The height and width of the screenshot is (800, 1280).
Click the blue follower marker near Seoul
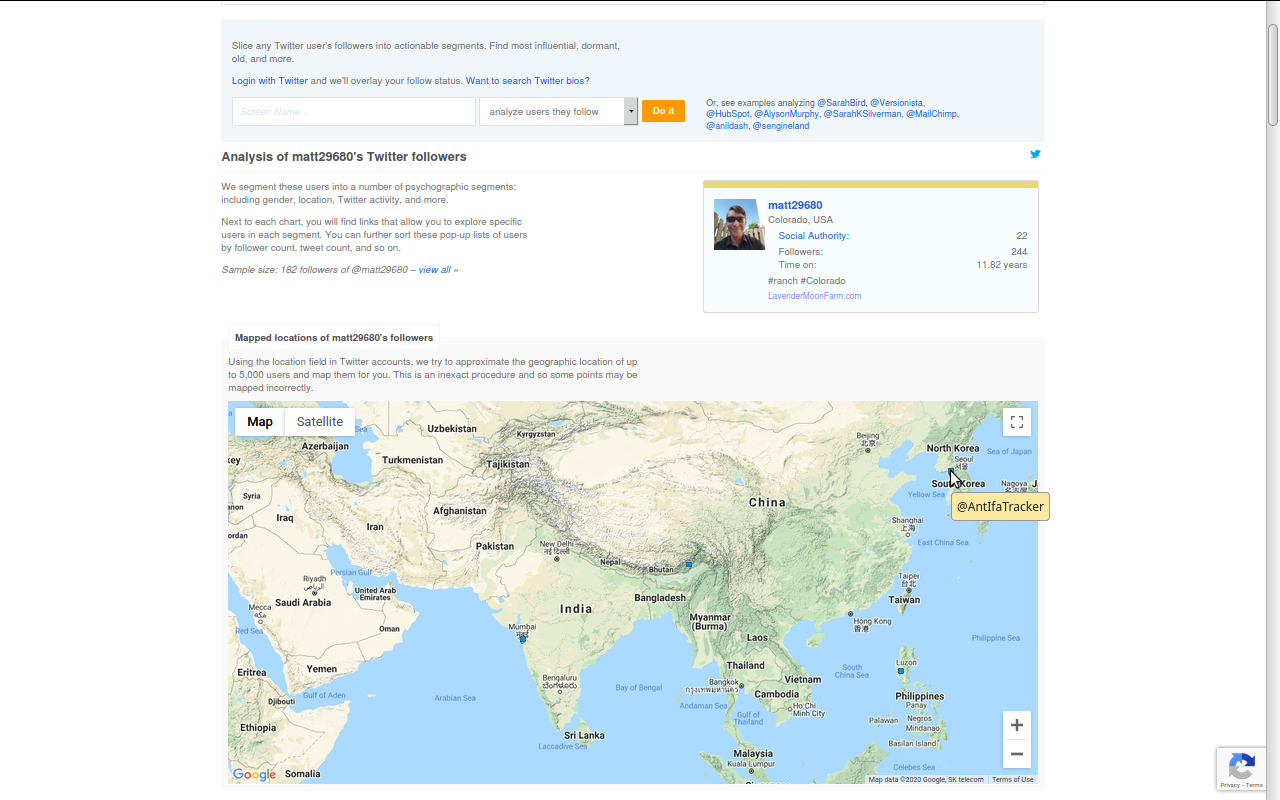[951, 471]
